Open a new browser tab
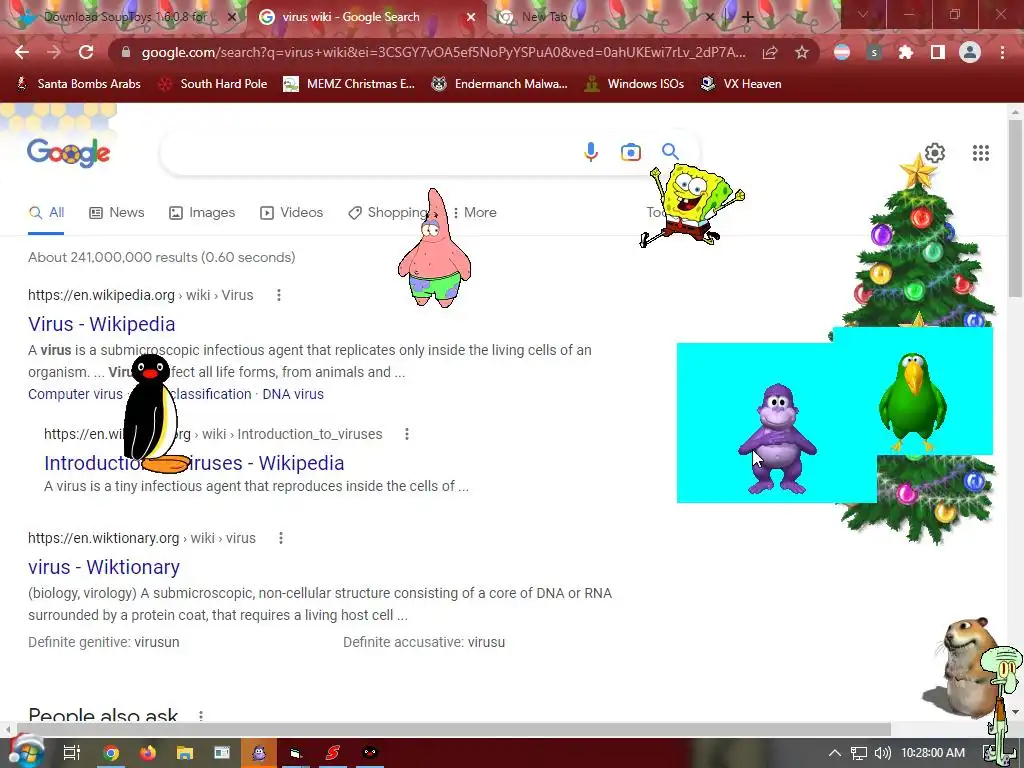 tap(748, 18)
